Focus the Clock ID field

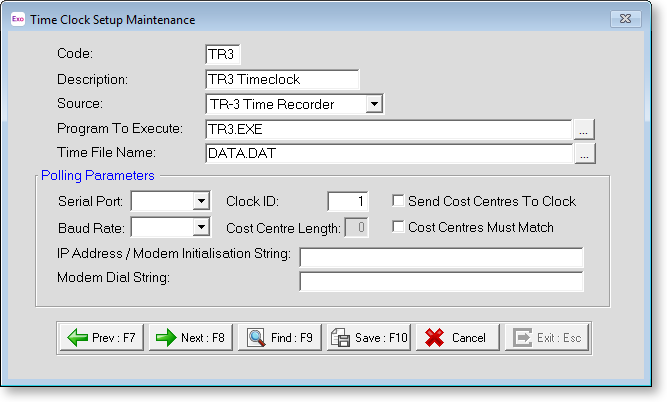point(348,202)
